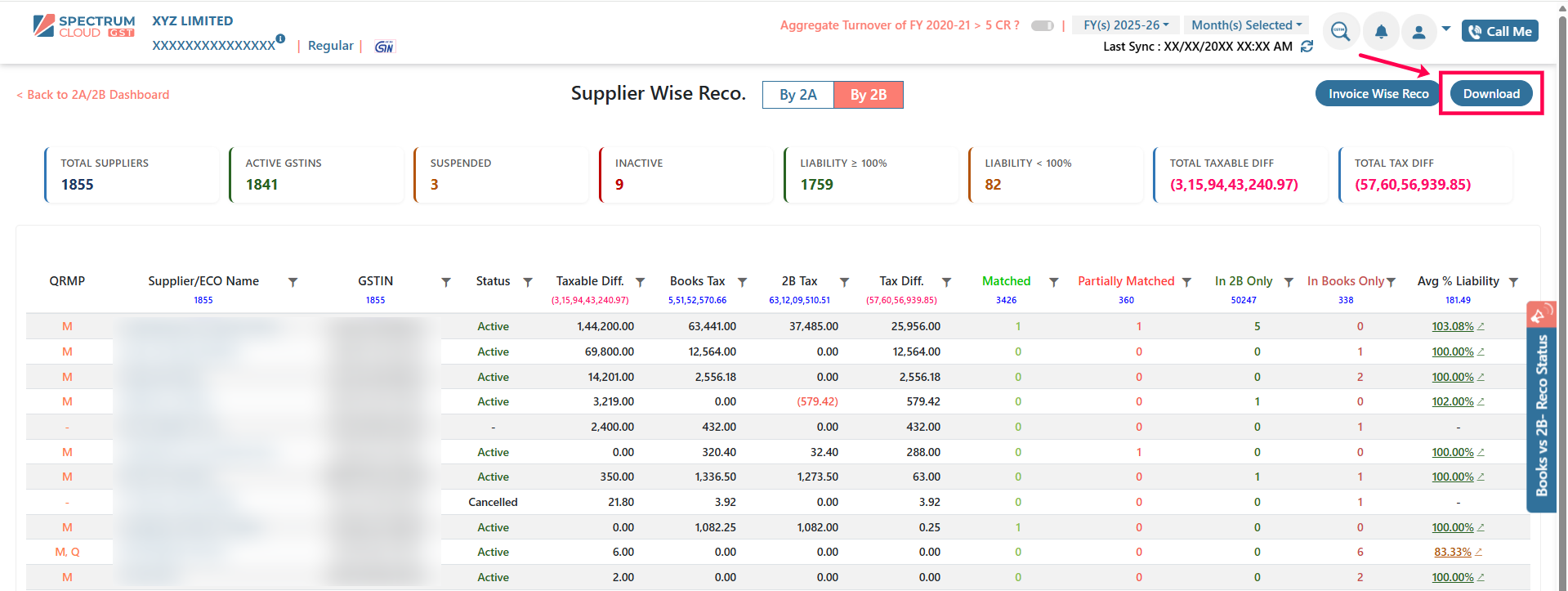Select the By 2B view option

[869, 95]
